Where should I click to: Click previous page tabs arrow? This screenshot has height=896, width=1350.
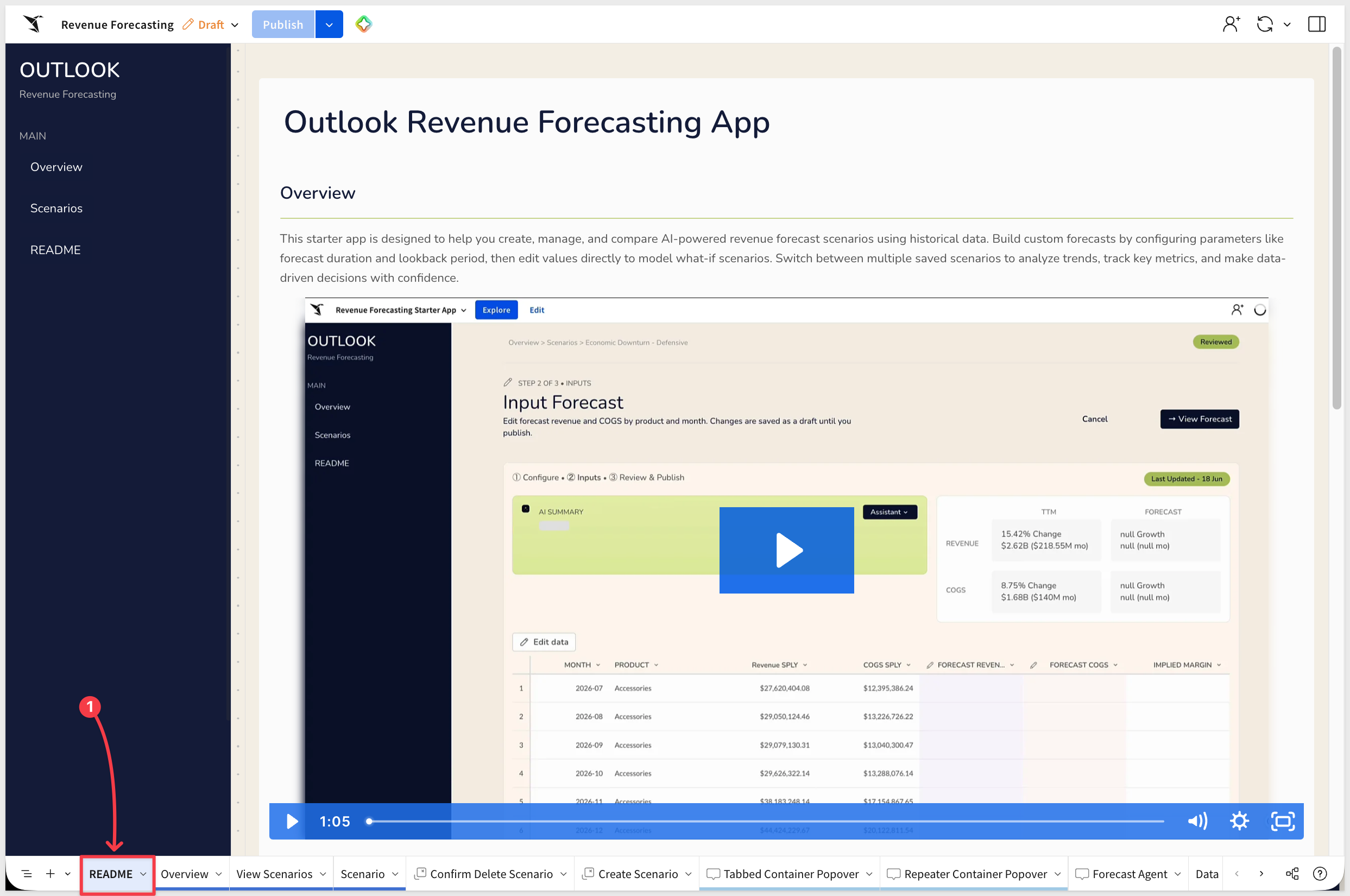click(1237, 874)
